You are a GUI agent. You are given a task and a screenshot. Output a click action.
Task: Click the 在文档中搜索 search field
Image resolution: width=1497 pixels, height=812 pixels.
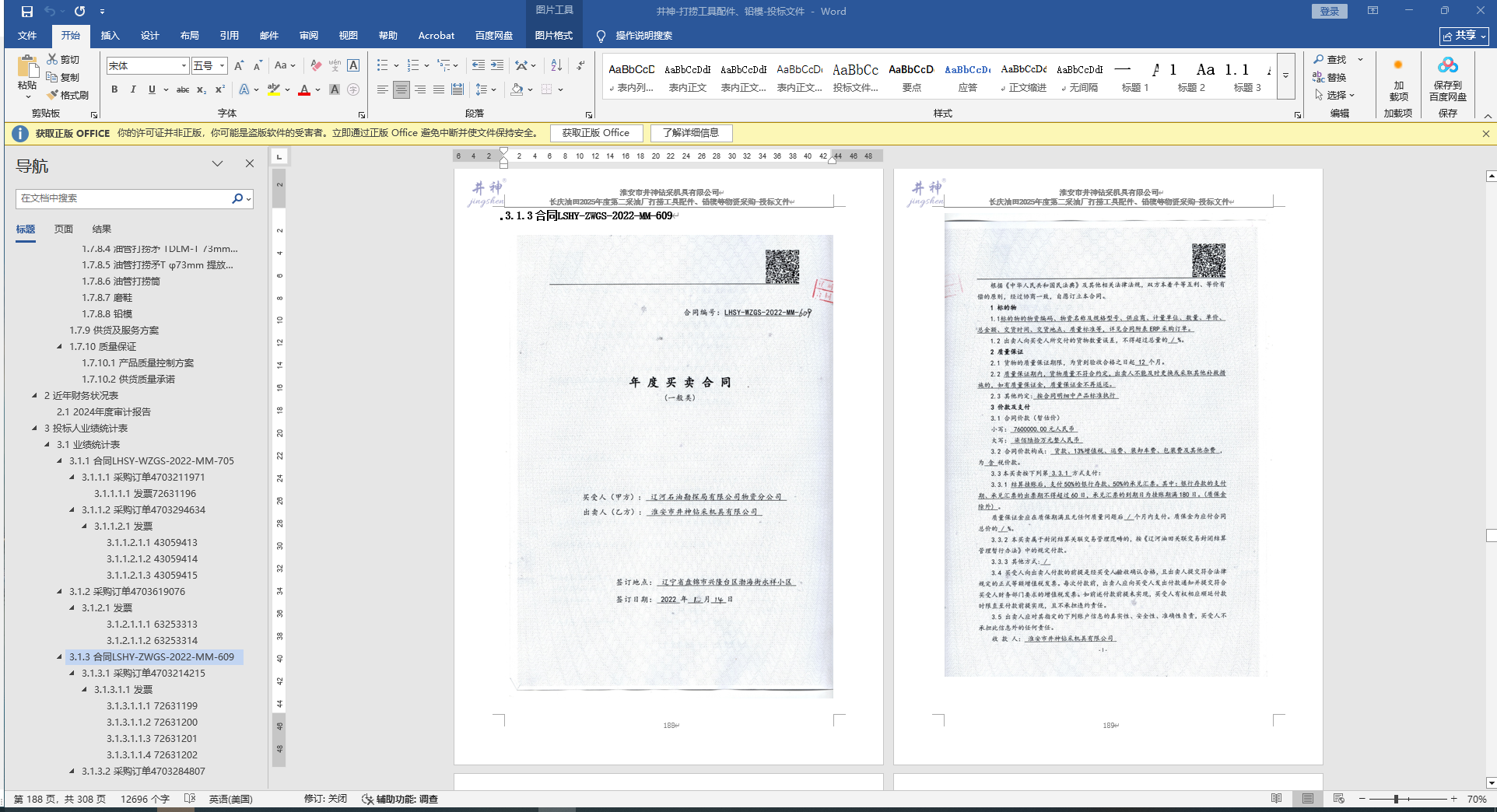123,198
